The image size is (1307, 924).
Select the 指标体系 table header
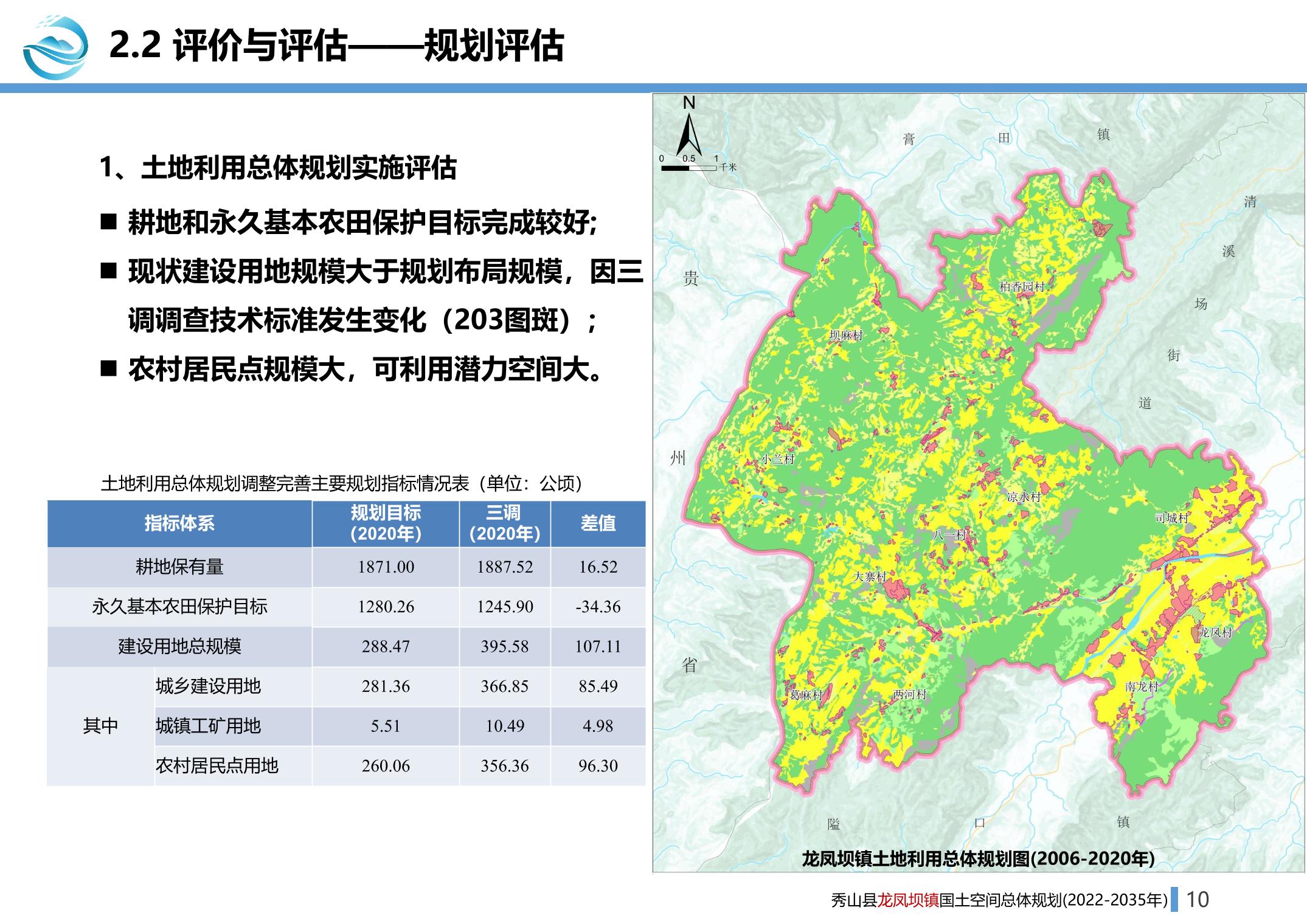(x=179, y=523)
